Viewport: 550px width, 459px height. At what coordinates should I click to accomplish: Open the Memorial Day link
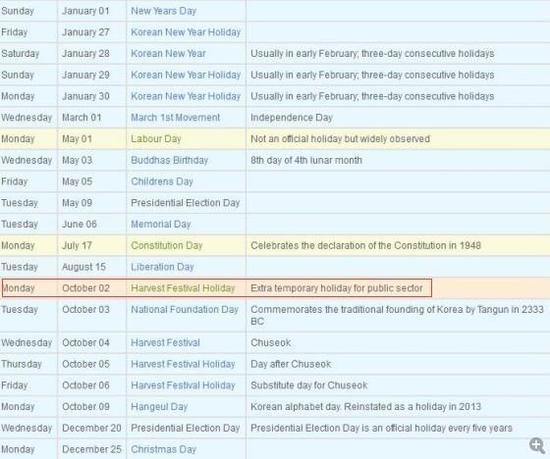(x=161, y=224)
